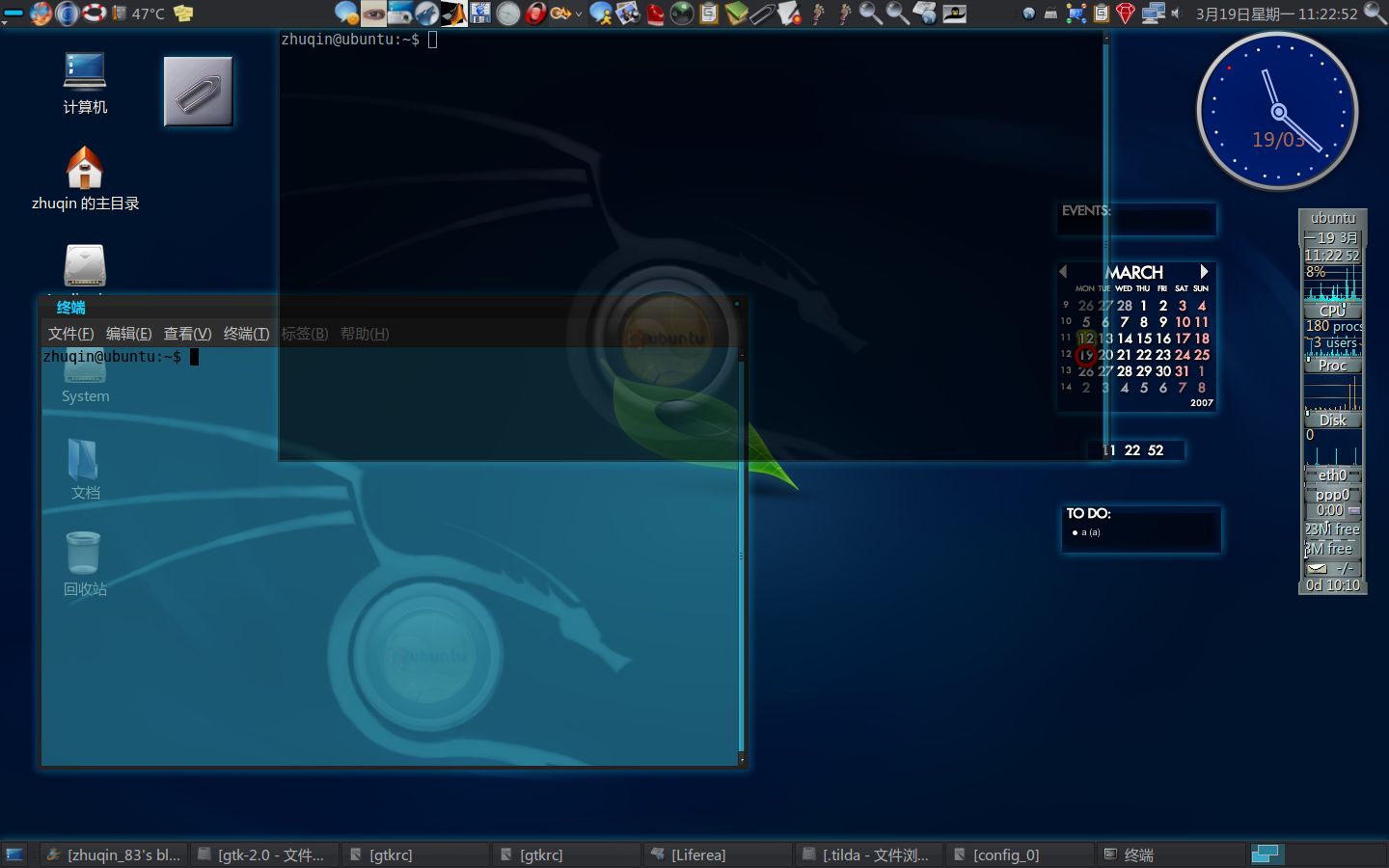Open the keys password launcher

pos(560,14)
